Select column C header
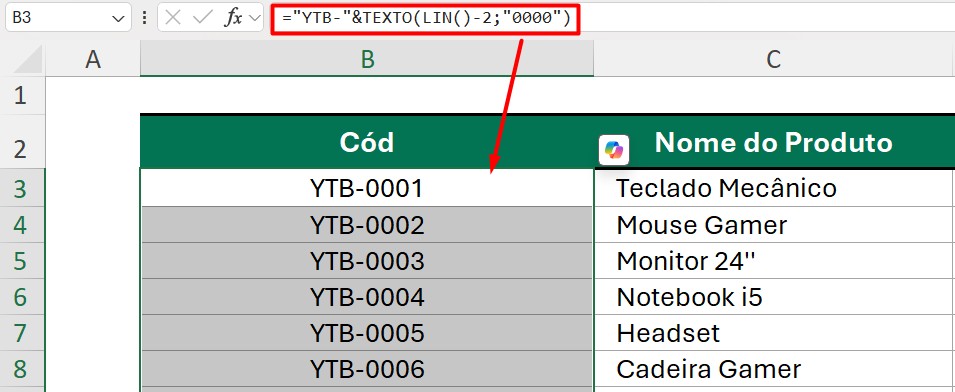Screen dimensions: 955x392 (774, 59)
